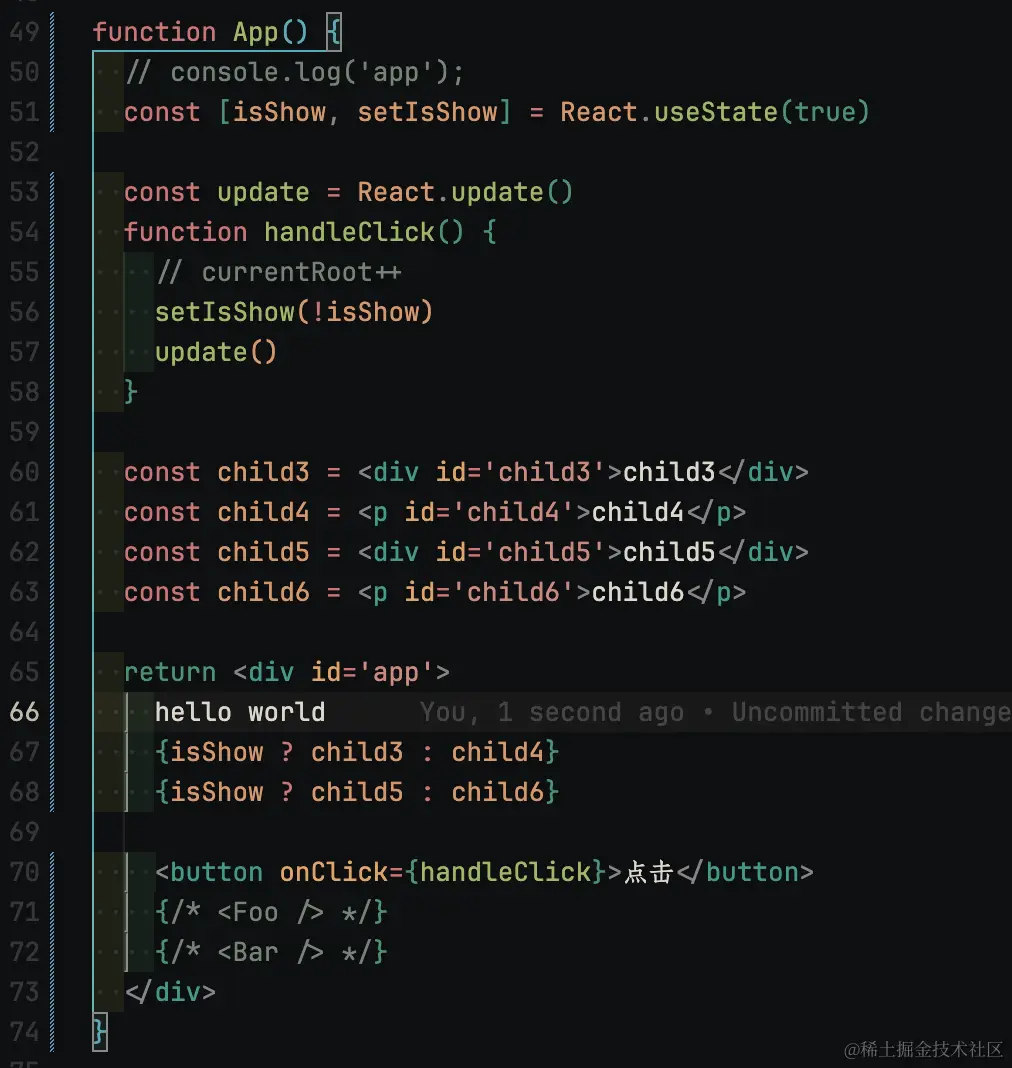The height and width of the screenshot is (1068, 1012).
Task: Click 'onClick={handleClick}' attribute
Action: point(442,872)
